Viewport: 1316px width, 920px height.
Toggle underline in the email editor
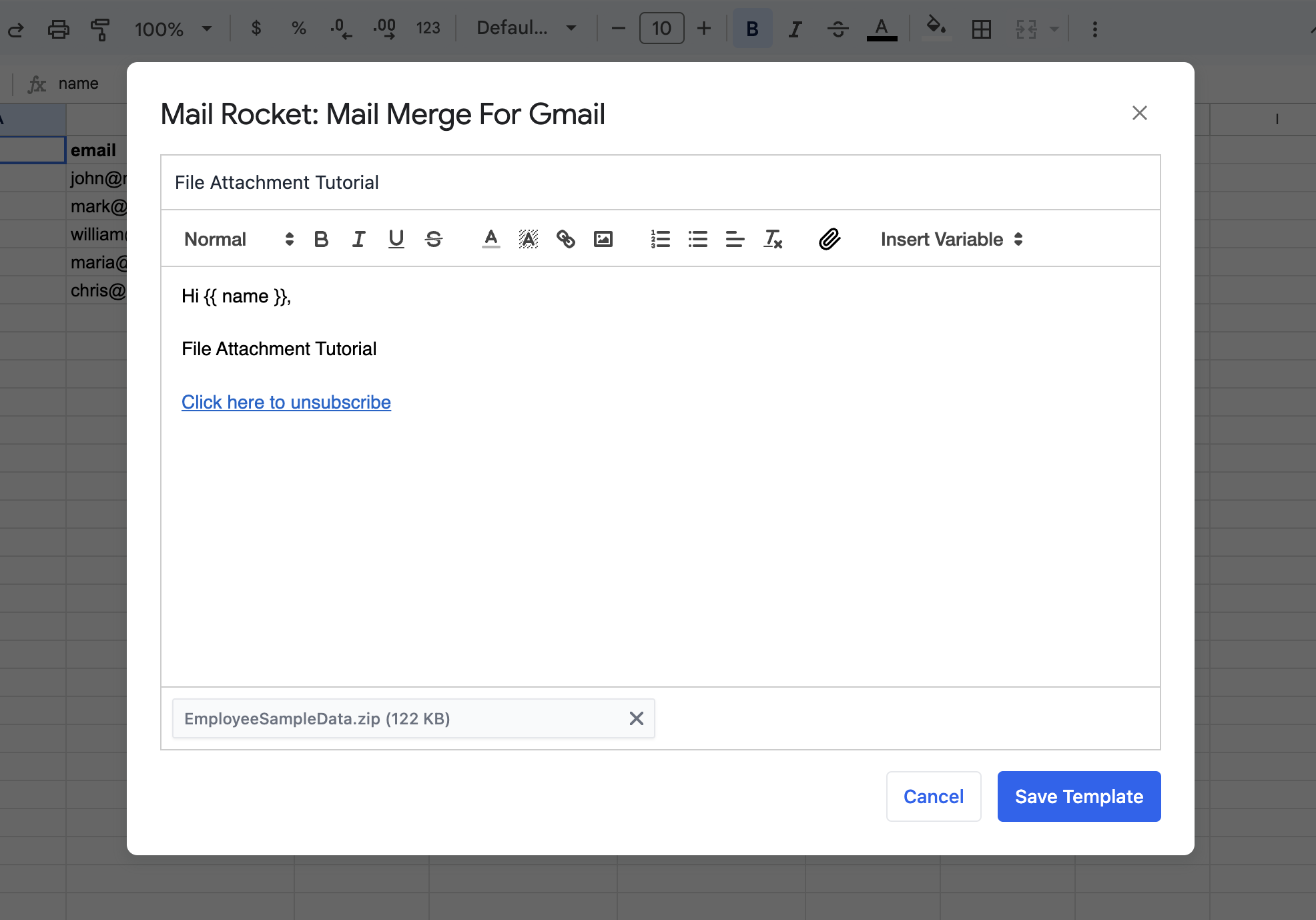pos(396,239)
